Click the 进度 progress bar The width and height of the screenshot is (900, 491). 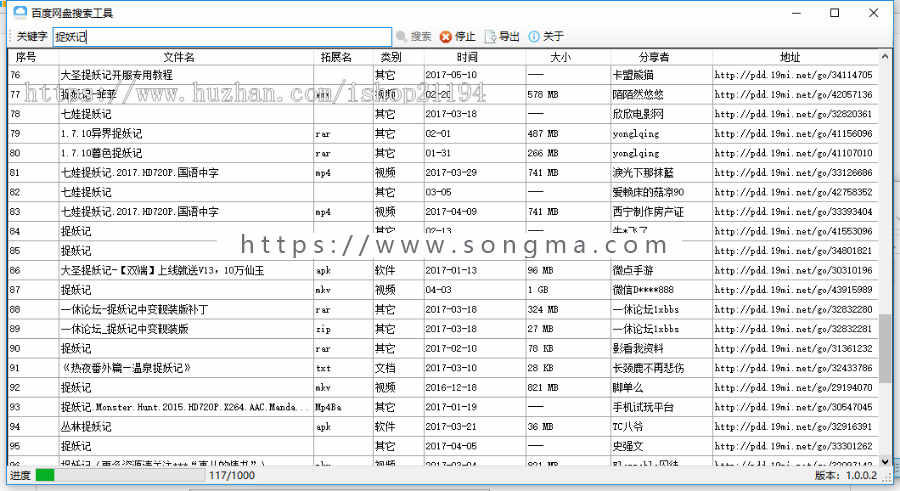120,475
